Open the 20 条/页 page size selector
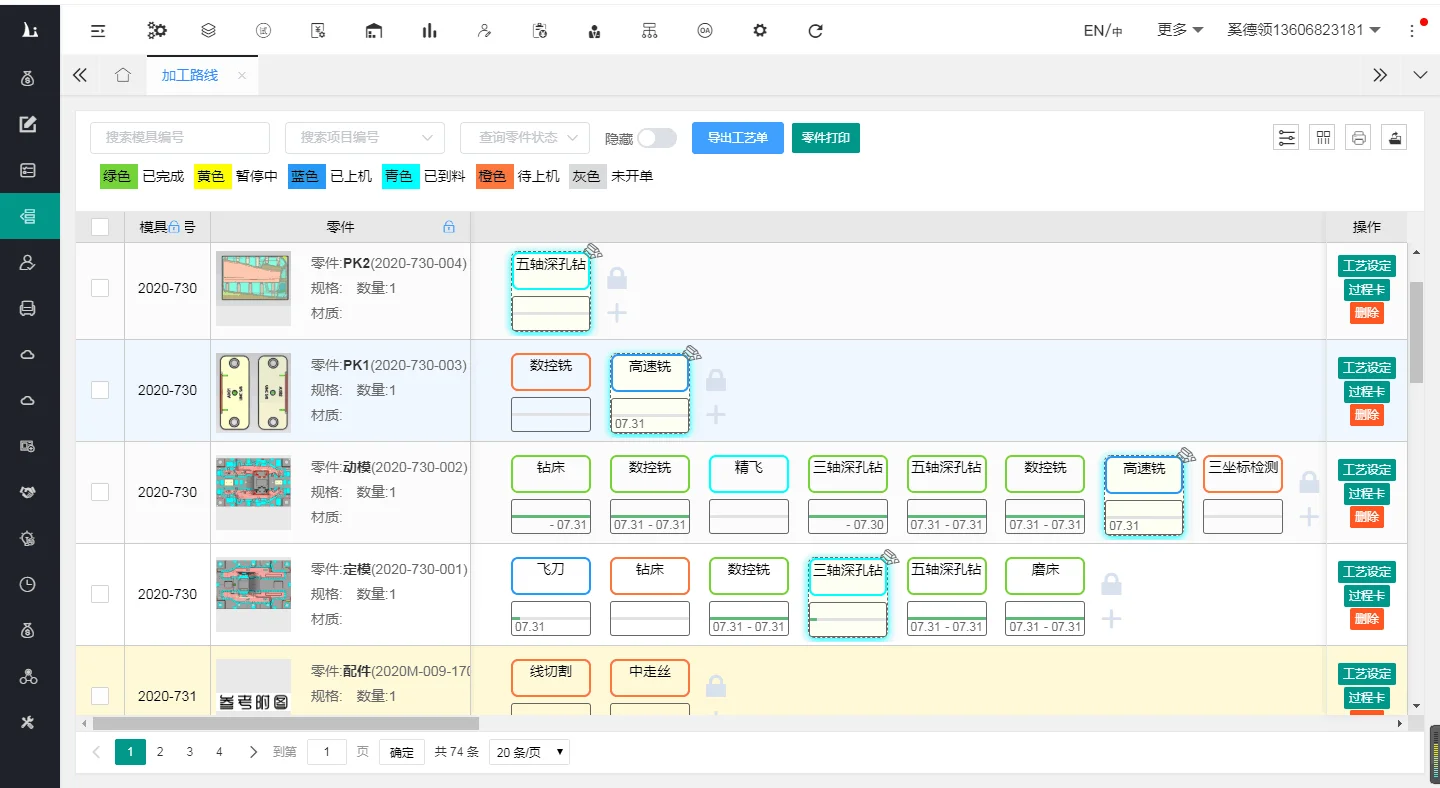This screenshot has height=788, width=1440. tap(529, 752)
